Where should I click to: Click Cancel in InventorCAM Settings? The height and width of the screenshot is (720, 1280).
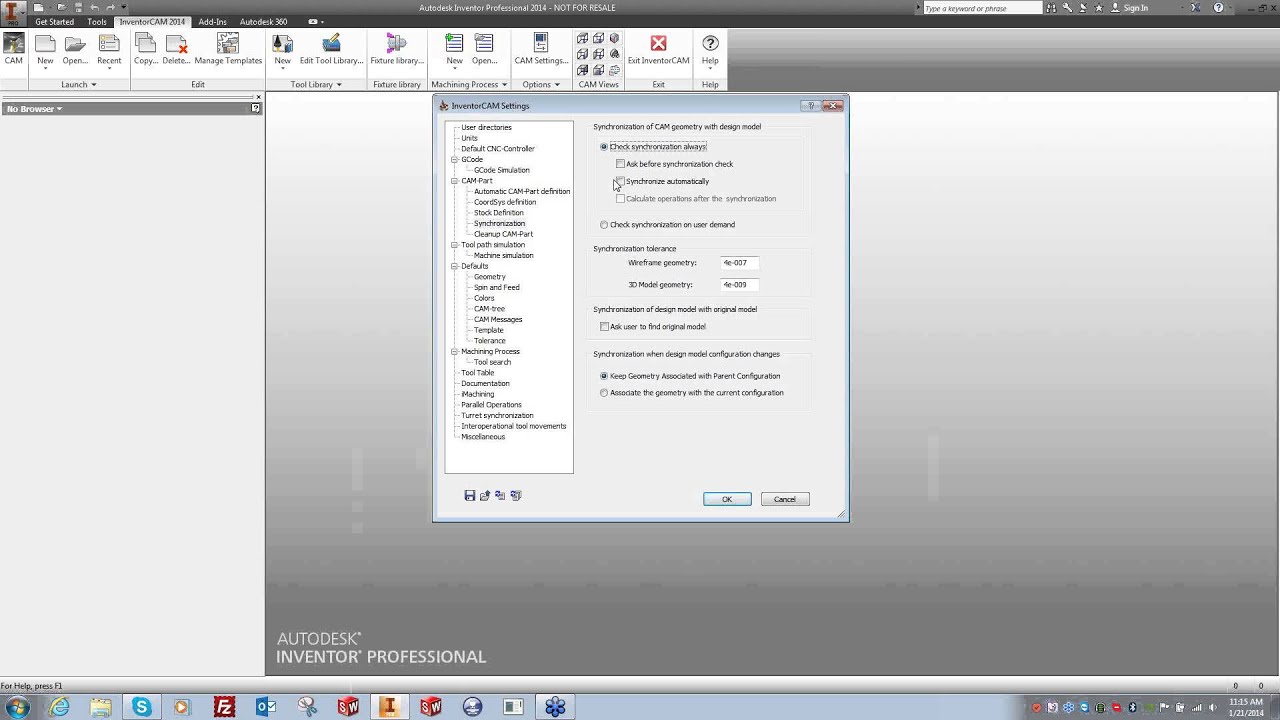785,499
